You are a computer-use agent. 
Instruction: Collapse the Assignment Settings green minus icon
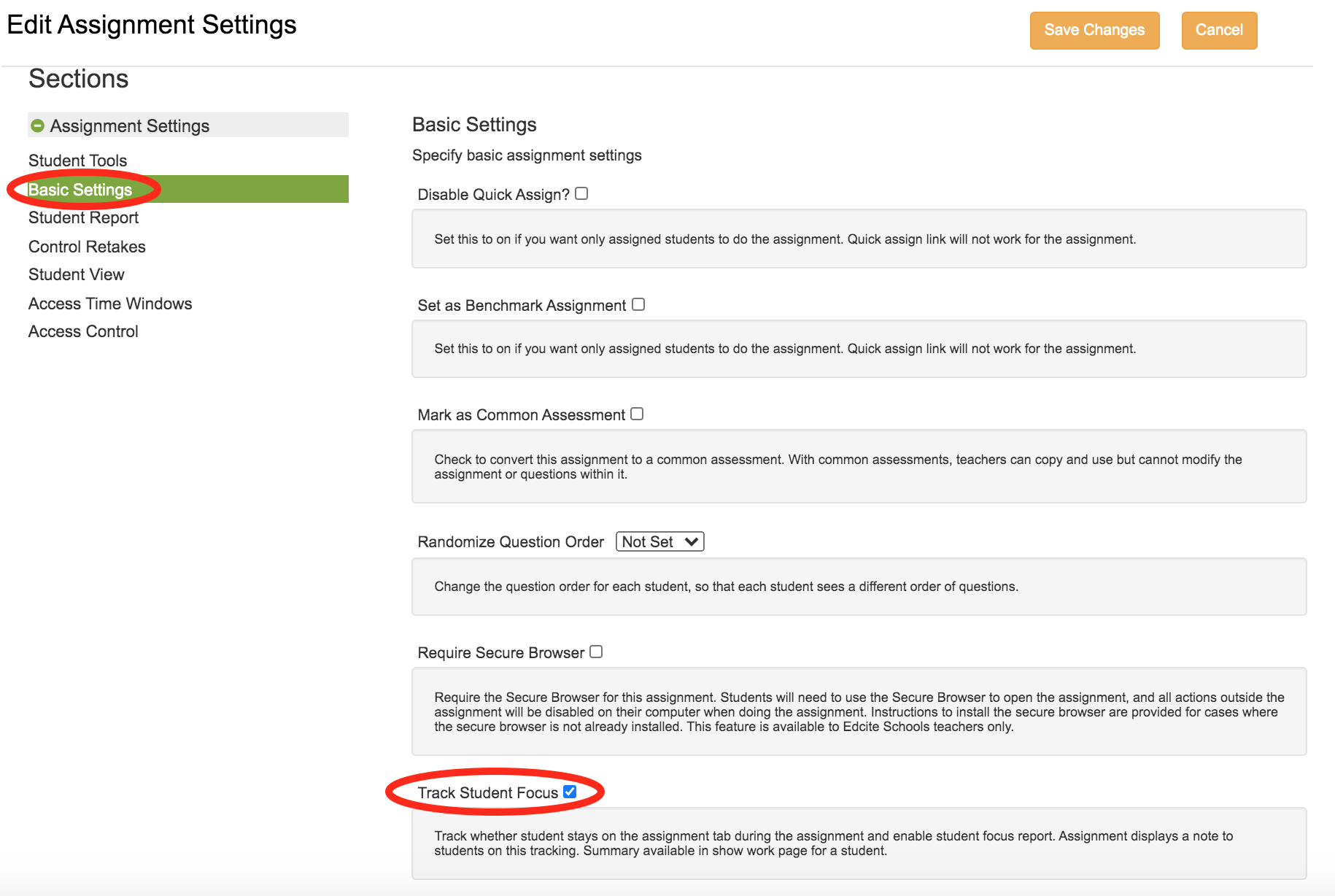37,125
